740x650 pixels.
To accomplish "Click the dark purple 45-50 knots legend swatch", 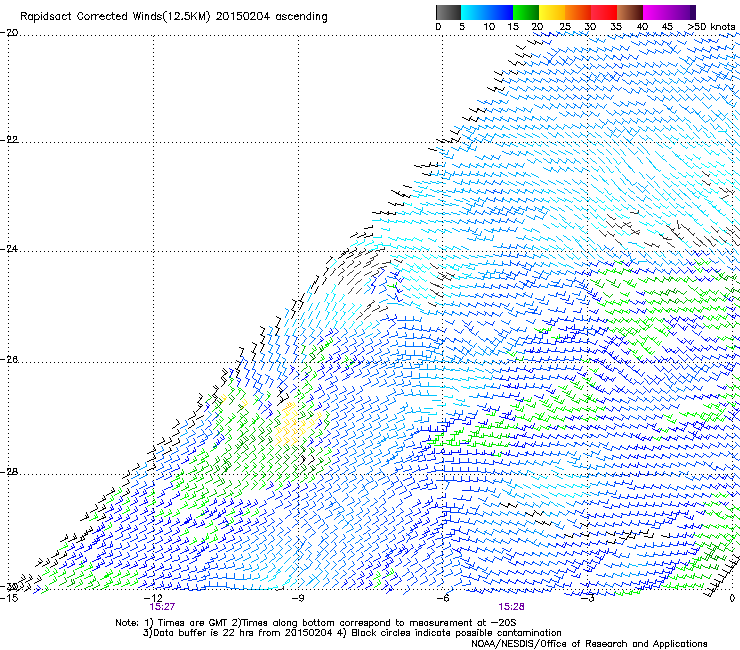I will (x=682, y=12).
